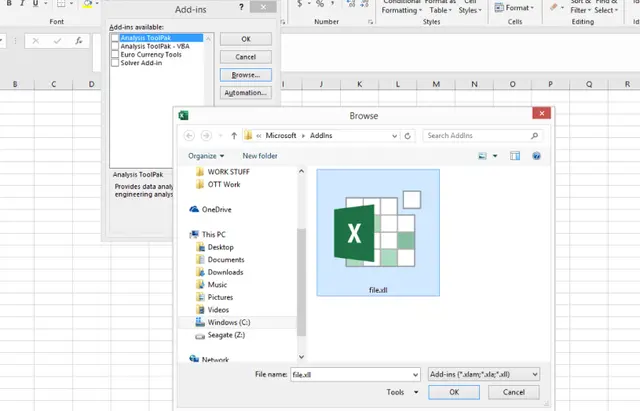Open the Desktop folder

(215, 247)
